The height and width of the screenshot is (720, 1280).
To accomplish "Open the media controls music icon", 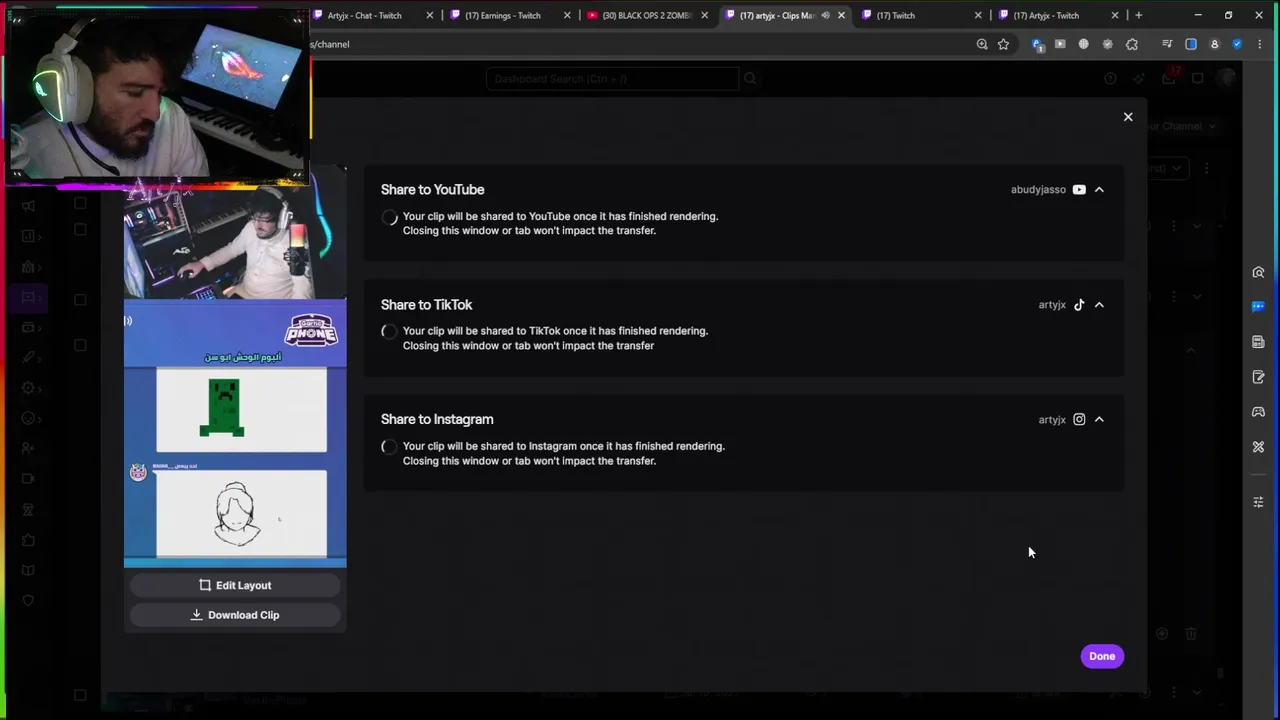I will pyautogui.click(x=1167, y=44).
